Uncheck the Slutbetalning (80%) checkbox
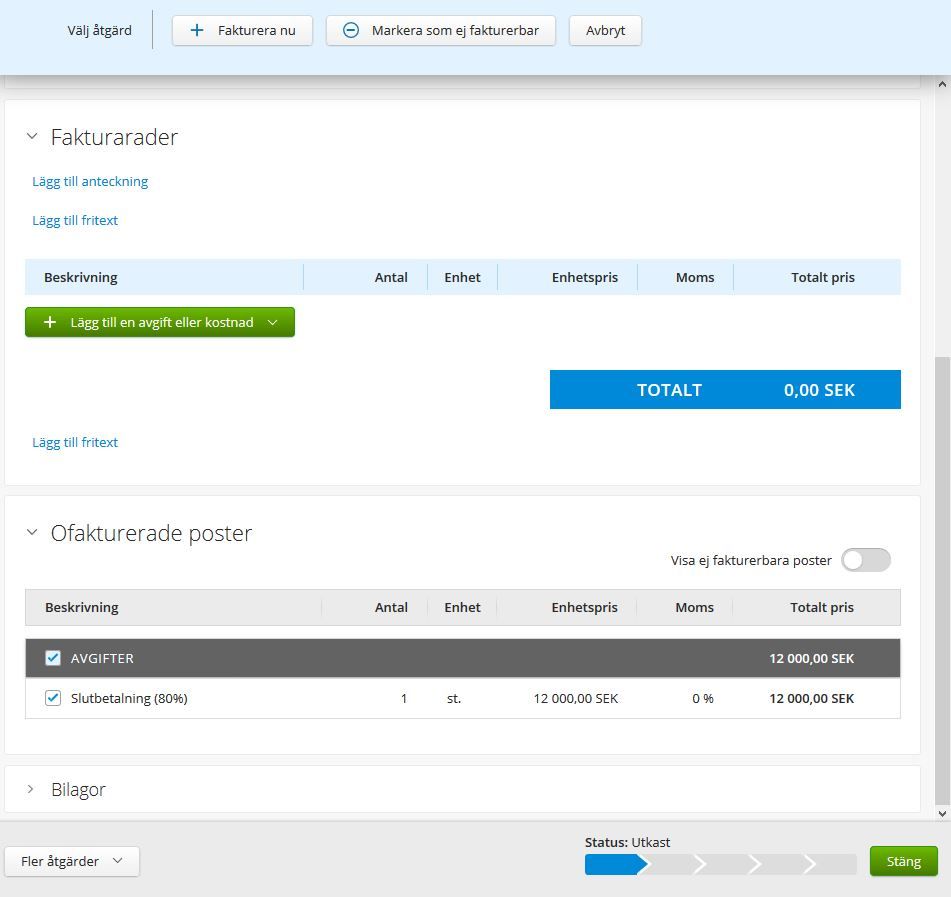This screenshot has width=951, height=897. point(53,698)
